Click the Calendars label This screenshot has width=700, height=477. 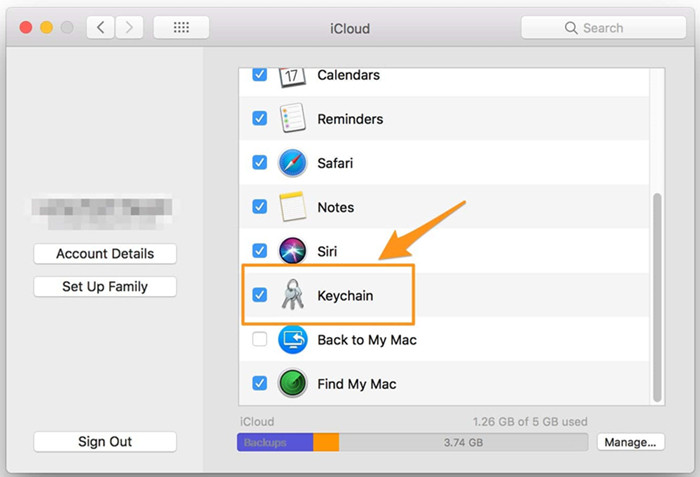(x=349, y=75)
